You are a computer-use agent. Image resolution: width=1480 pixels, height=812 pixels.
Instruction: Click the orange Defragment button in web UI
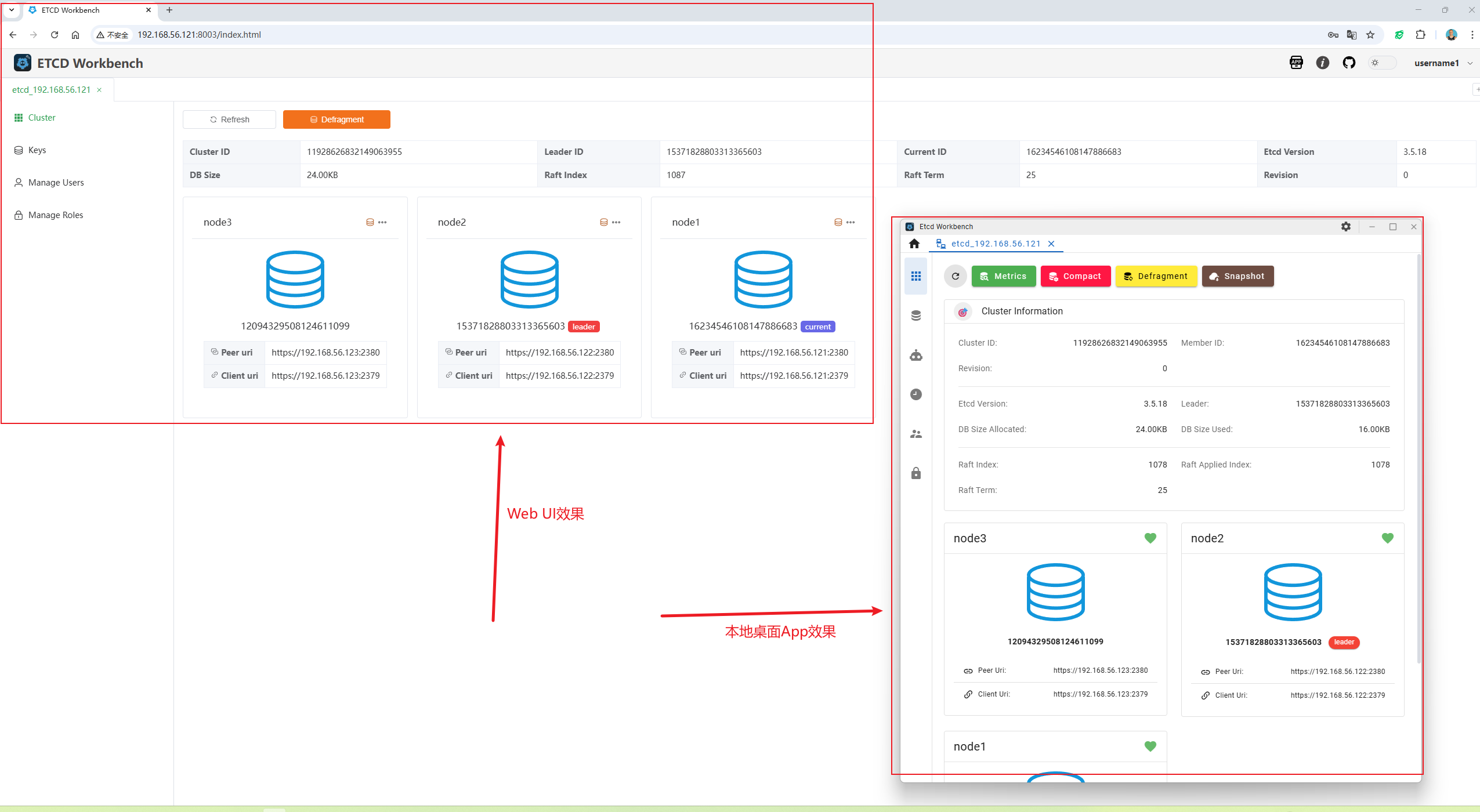[x=336, y=119]
